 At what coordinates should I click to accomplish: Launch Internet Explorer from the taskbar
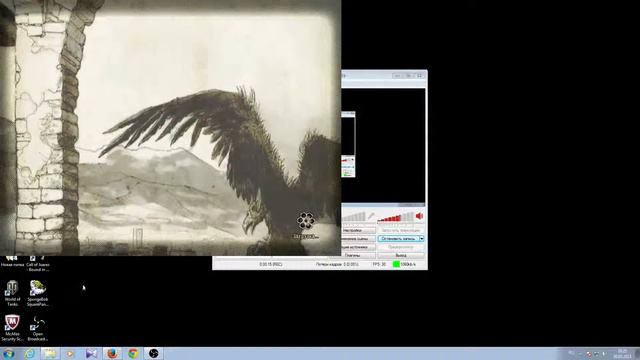pos(30,353)
